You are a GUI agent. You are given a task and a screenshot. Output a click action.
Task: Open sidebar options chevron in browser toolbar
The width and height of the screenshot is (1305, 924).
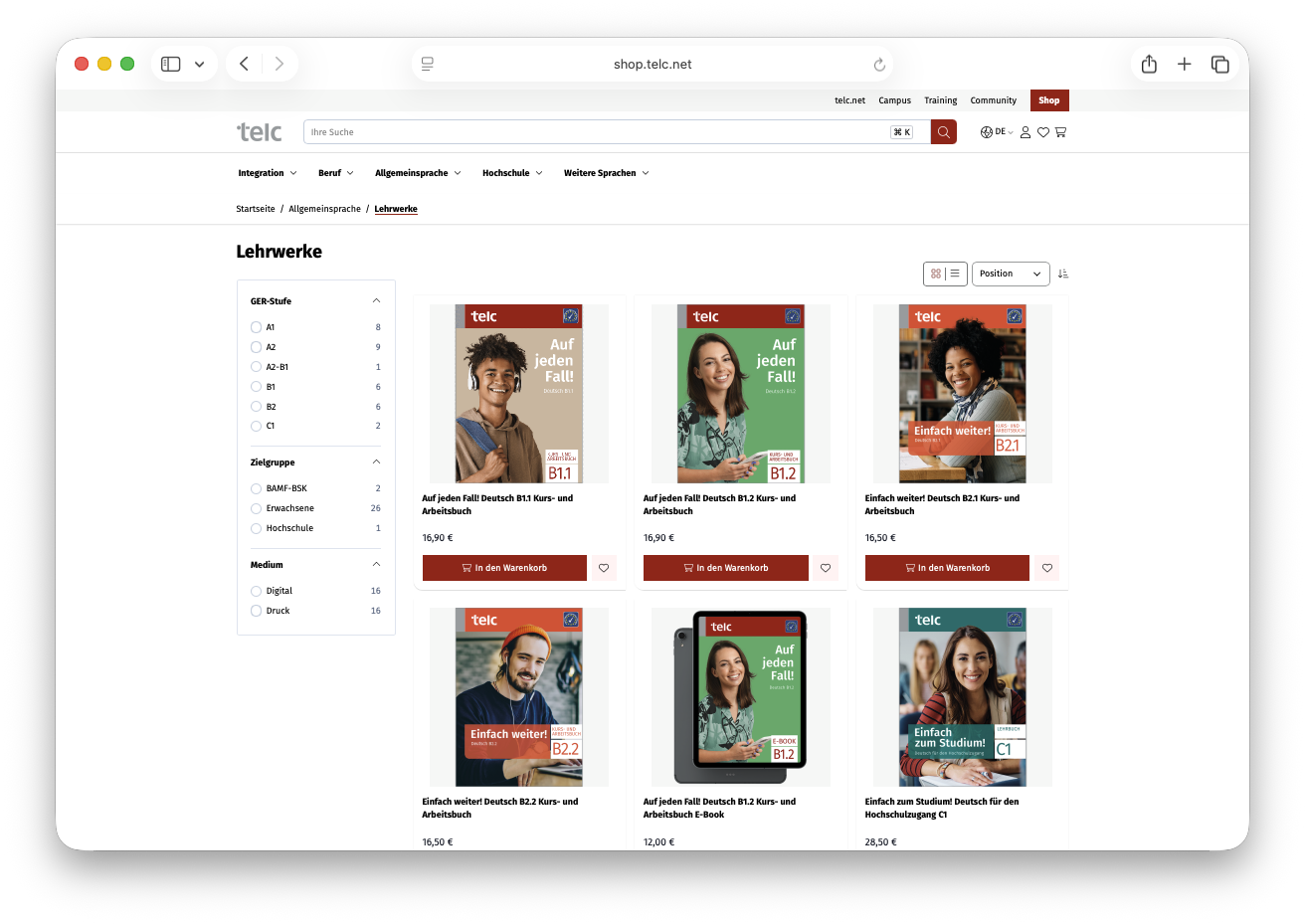click(x=199, y=64)
